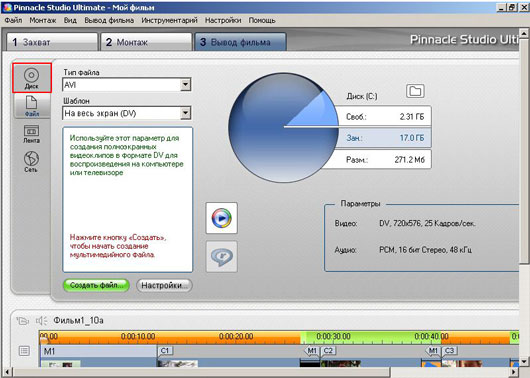Viewport: 530px width, 378px height.
Task: Open the Инструментарий menu
Action: (x=169, y=20)
